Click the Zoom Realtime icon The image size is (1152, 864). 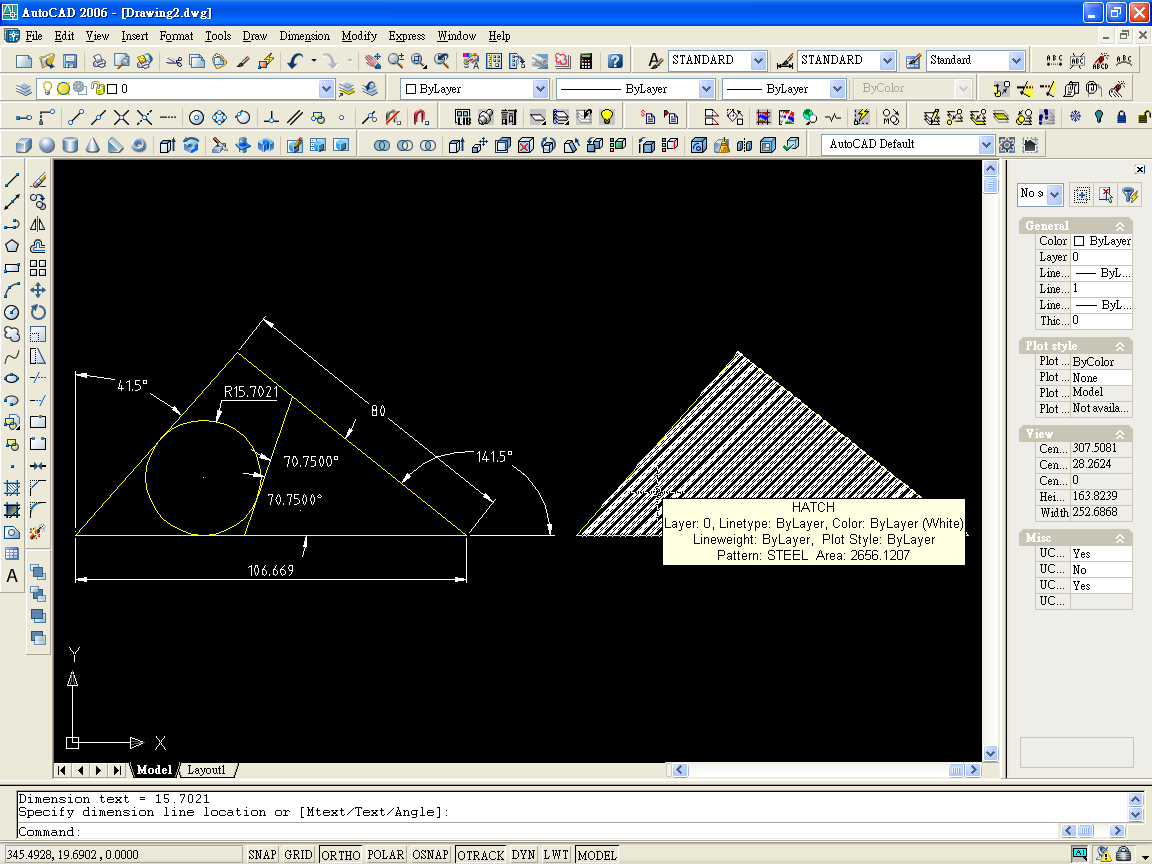pos(396,61)
